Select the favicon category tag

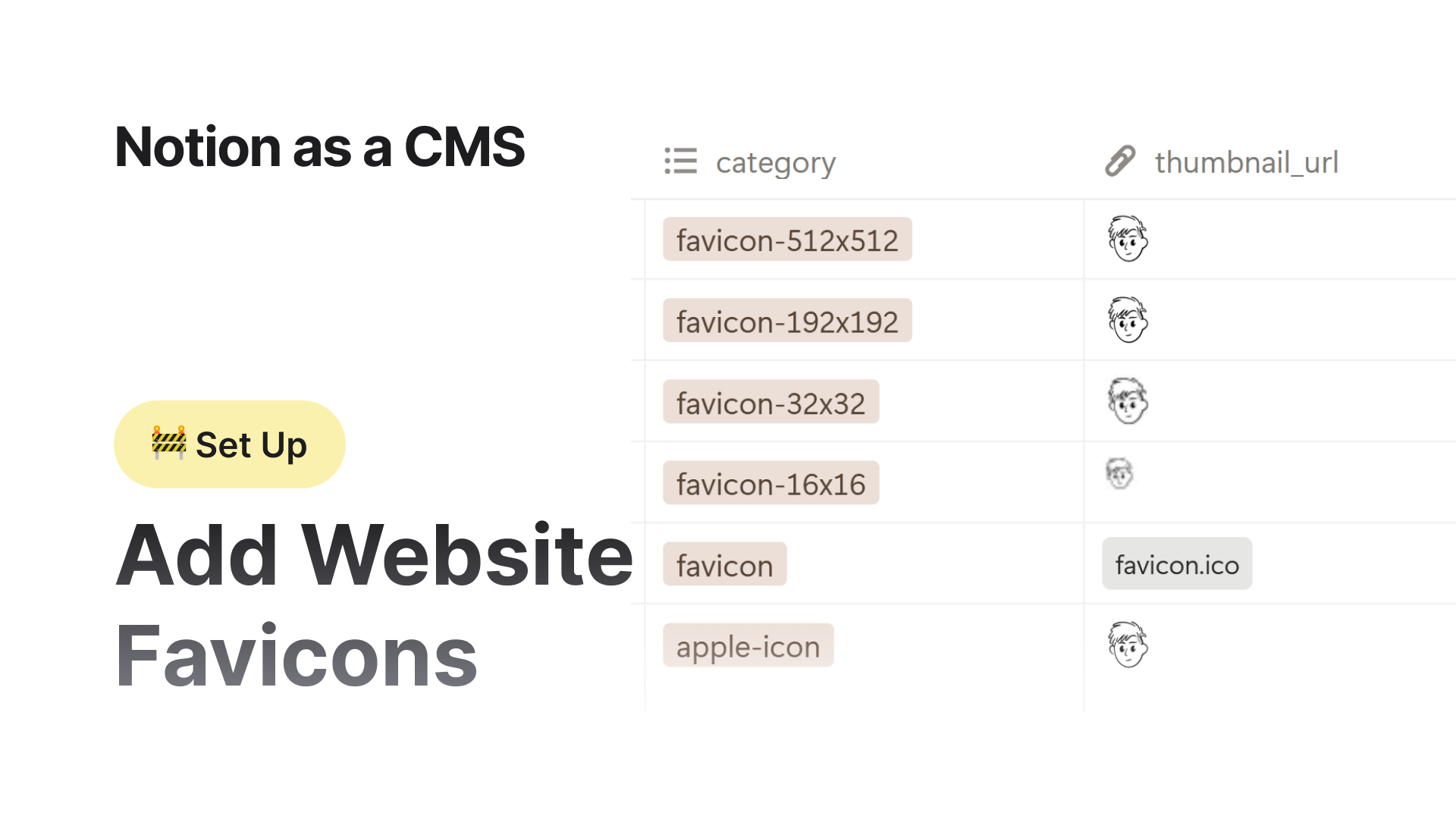coord(724,564)
